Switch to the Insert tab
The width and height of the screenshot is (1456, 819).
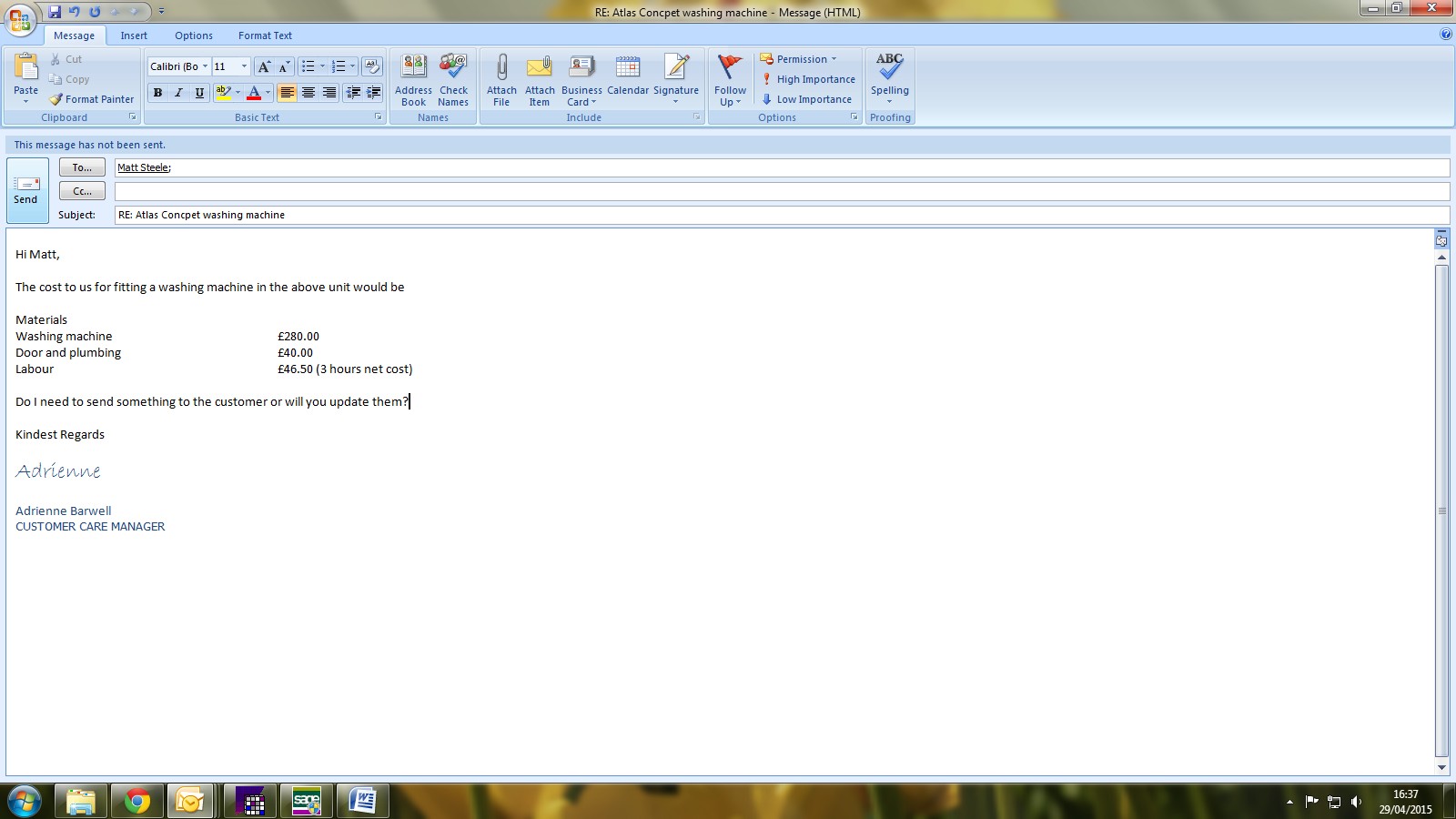[x=134, y=35]
